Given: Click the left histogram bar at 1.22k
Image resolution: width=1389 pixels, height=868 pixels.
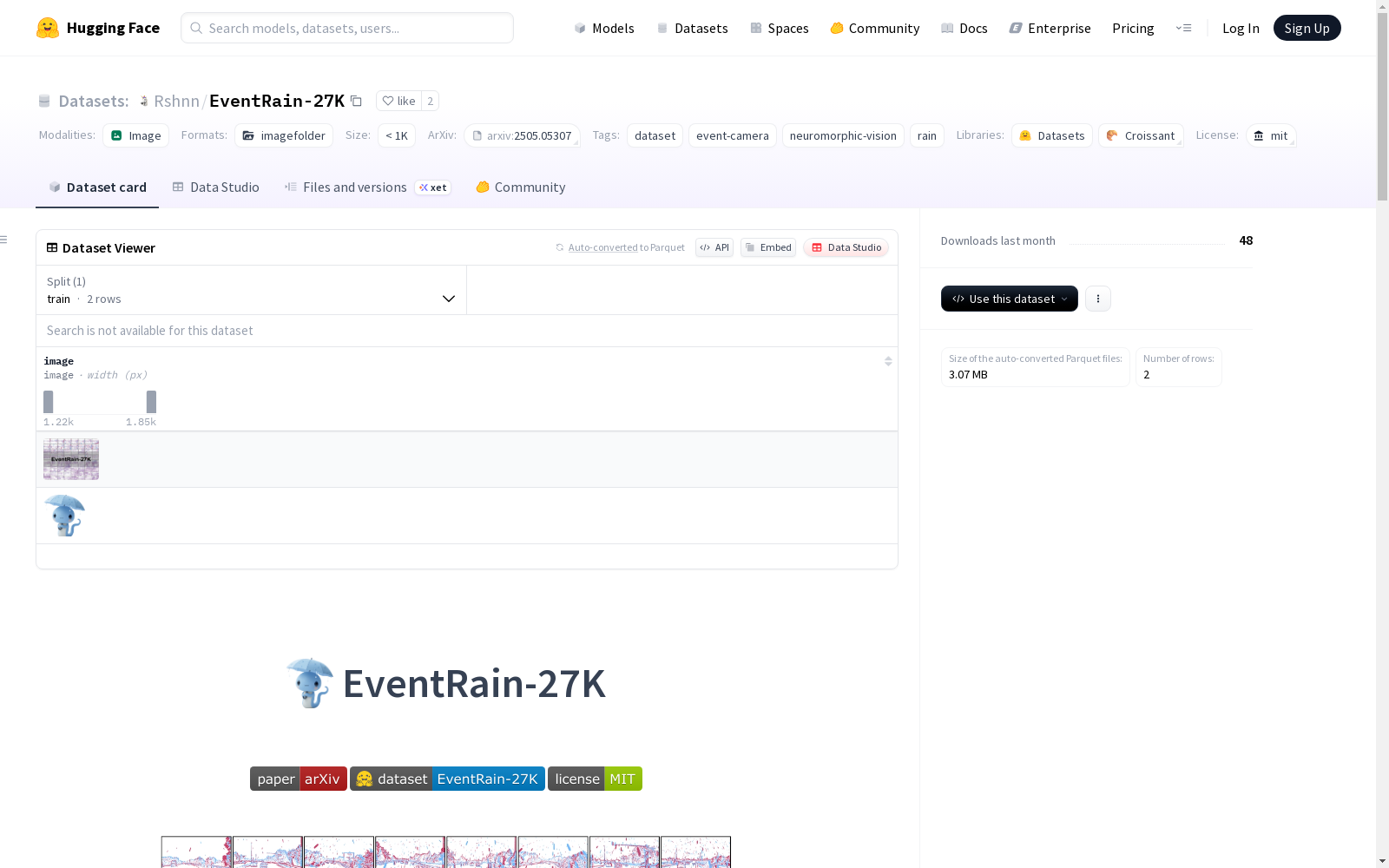Looking at the screenshot, I should coord(49,402).
